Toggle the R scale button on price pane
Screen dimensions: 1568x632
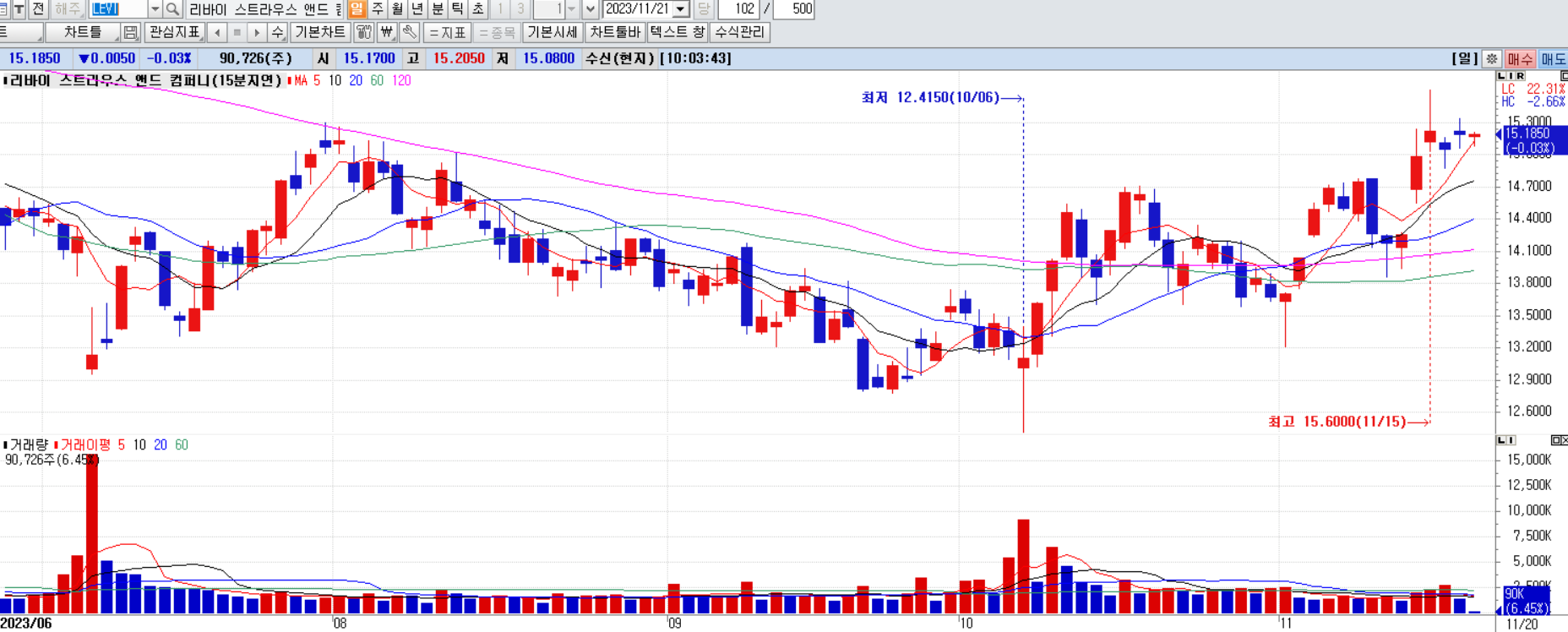point(1521,76)
